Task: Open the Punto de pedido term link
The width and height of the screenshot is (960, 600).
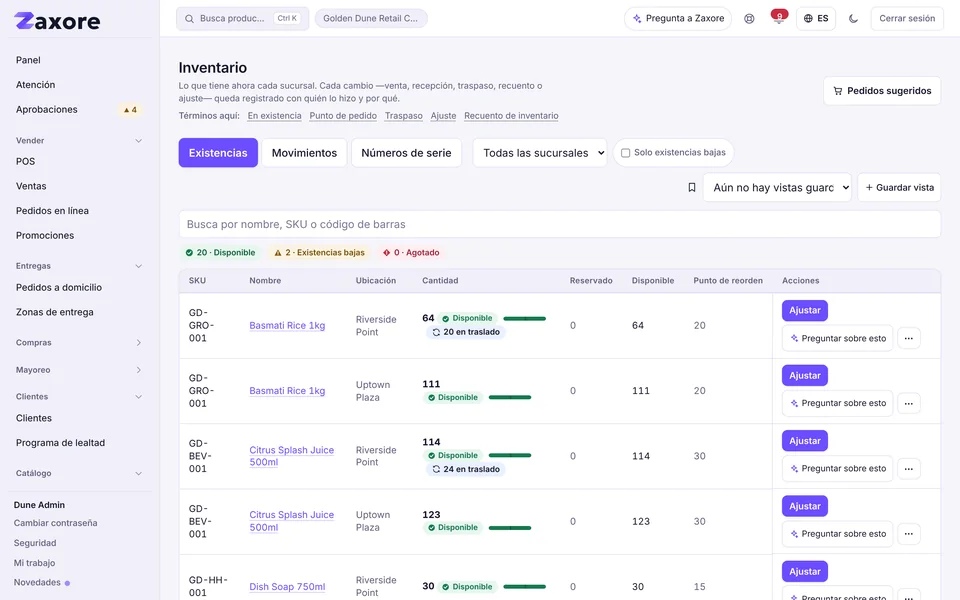Action: (x=343, y=116)
